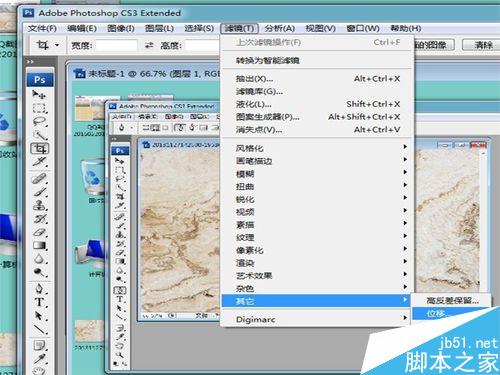Select the History Brush tool

tap(39, 219)
